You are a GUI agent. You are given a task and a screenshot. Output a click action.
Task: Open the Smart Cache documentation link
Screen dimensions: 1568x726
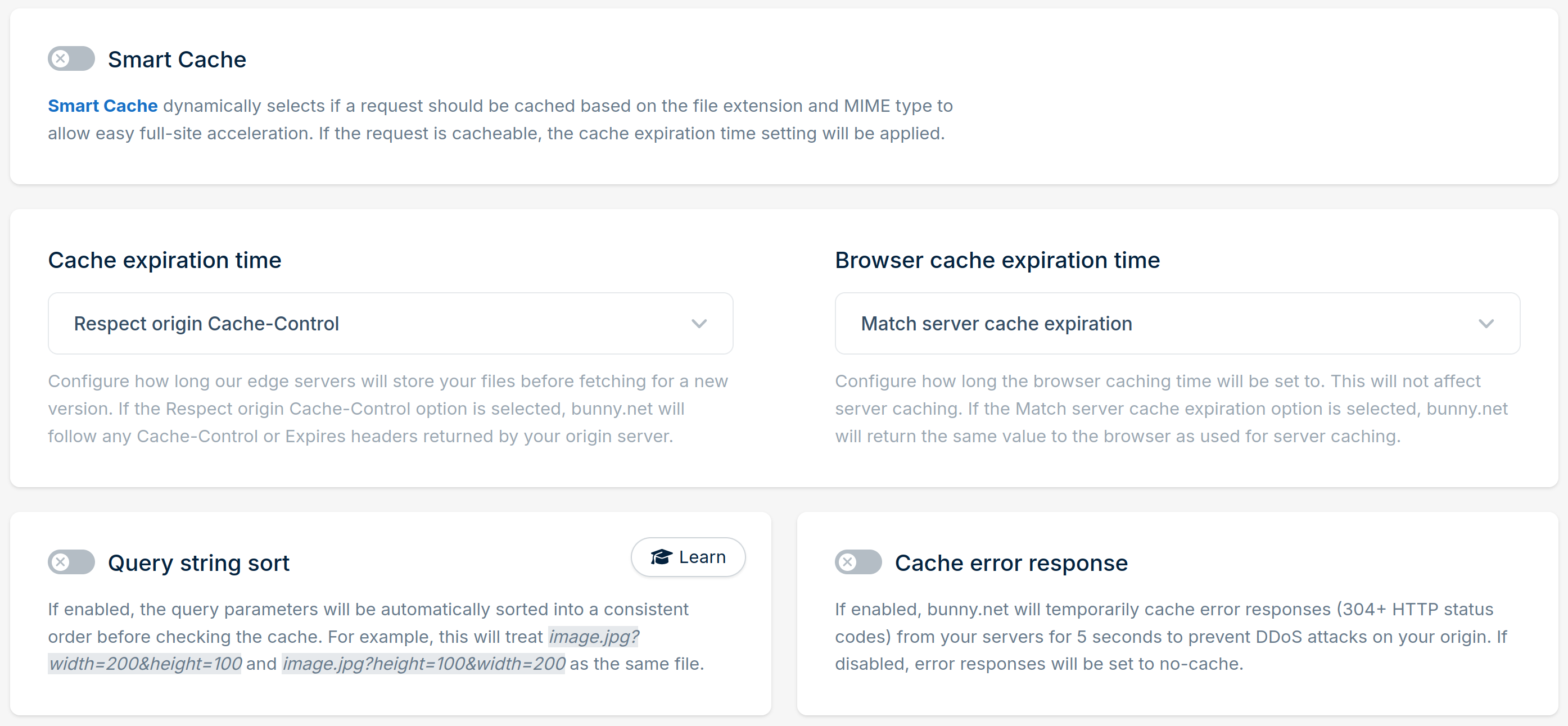click(102, 105)
